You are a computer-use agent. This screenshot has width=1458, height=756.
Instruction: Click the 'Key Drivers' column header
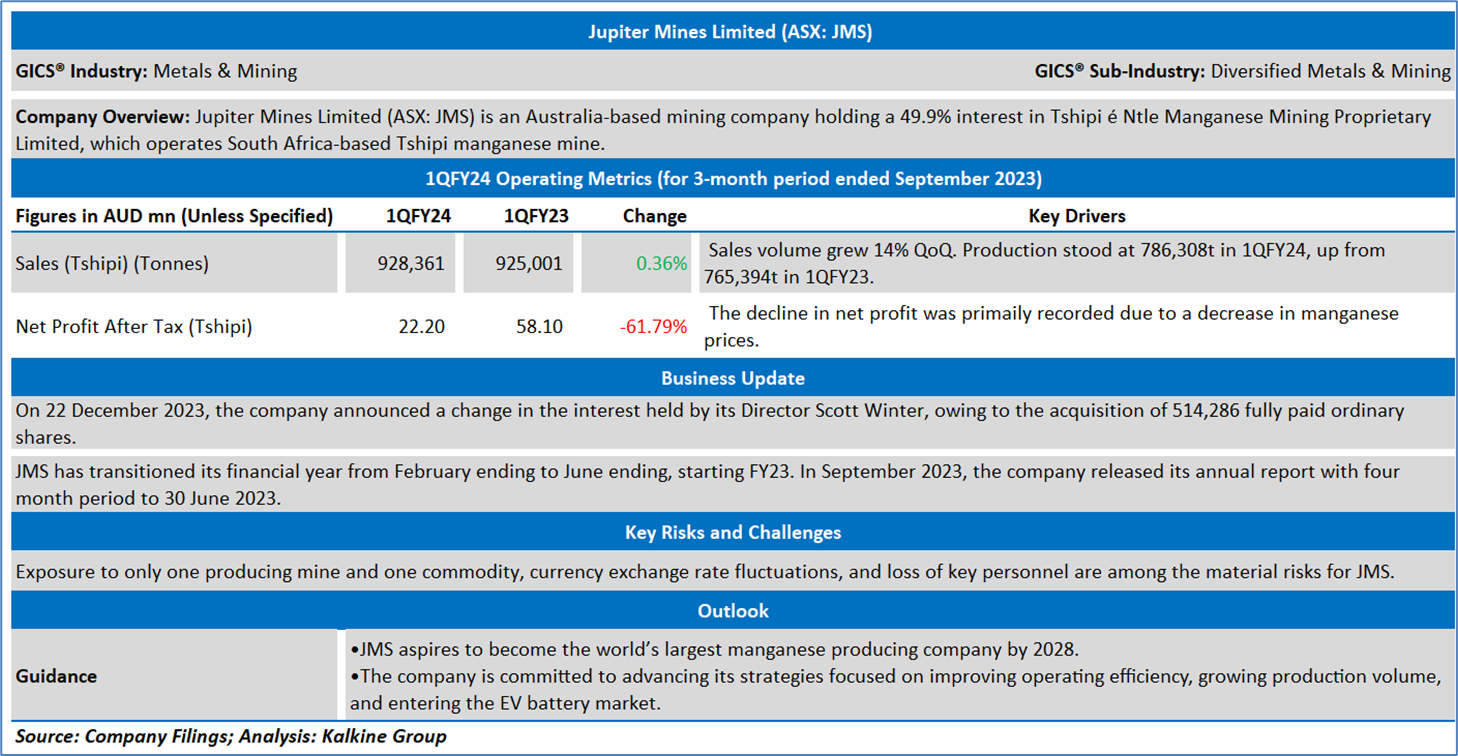1077,216
